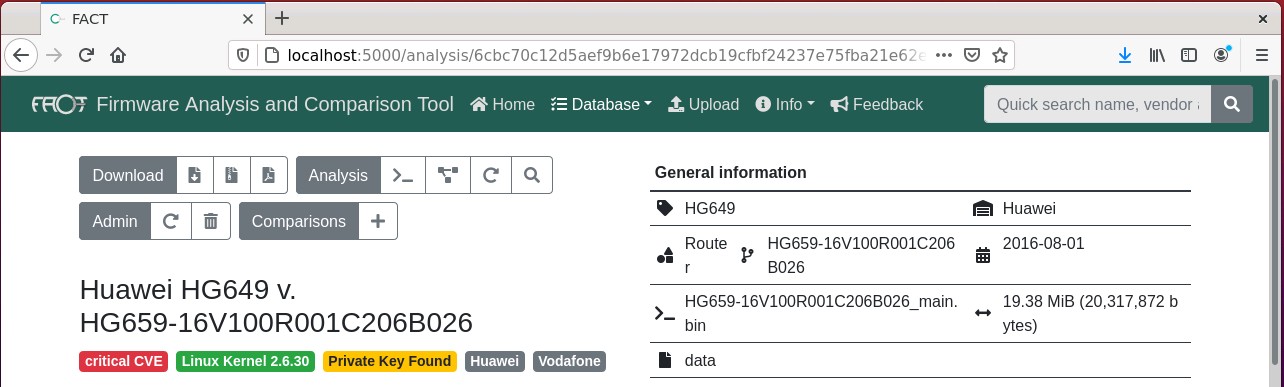Open the Firefox hamburger menu

click(x=1259, y=55)
